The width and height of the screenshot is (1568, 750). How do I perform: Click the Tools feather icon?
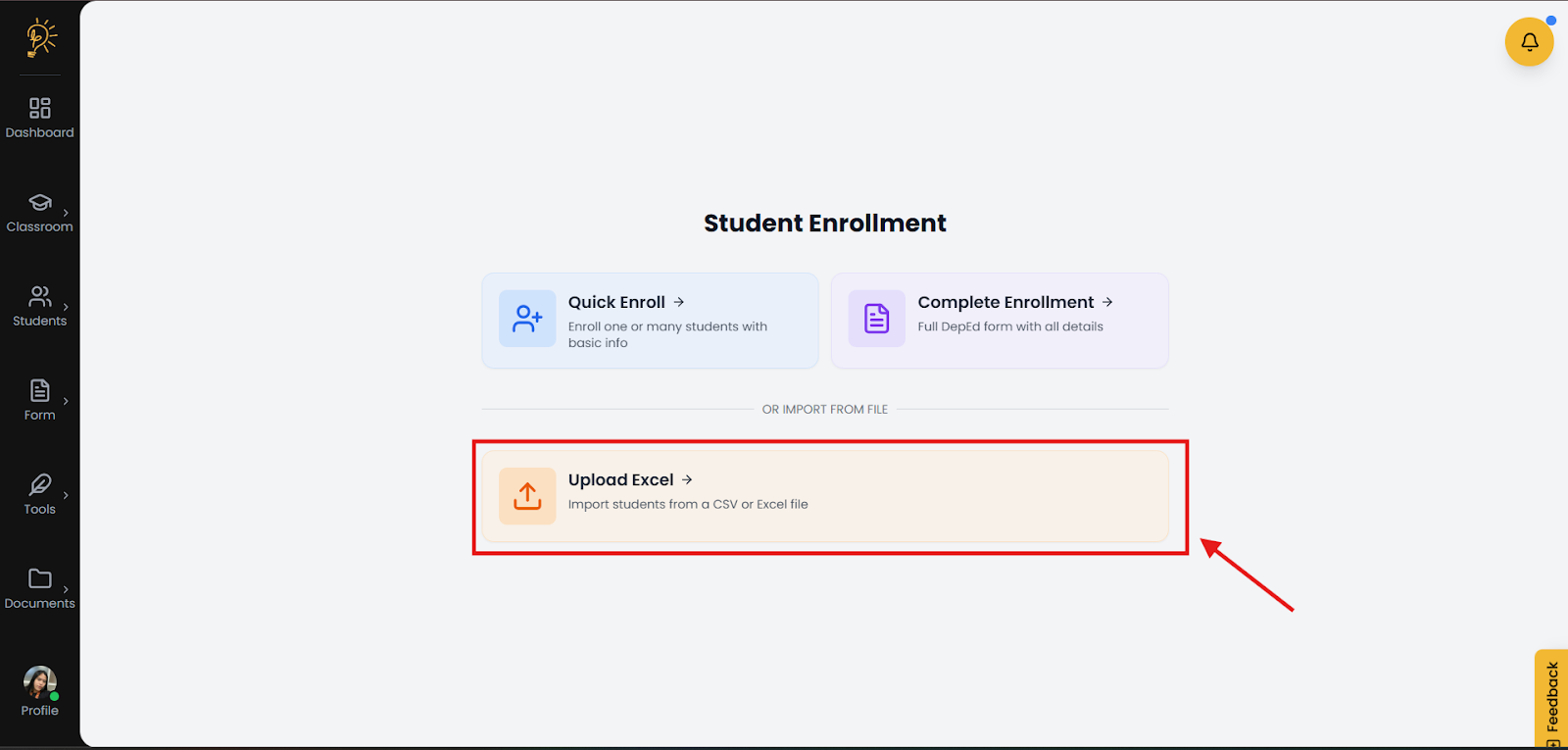click(40, 484)
